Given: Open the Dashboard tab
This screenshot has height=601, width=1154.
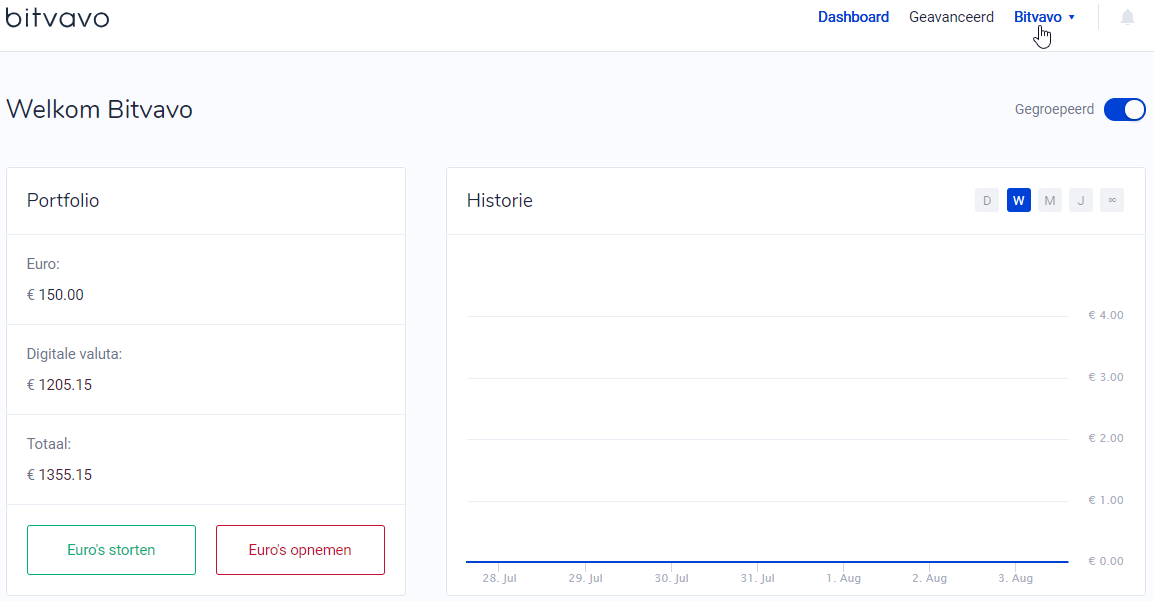Looking at the screenshot, I should pos(853,17).
